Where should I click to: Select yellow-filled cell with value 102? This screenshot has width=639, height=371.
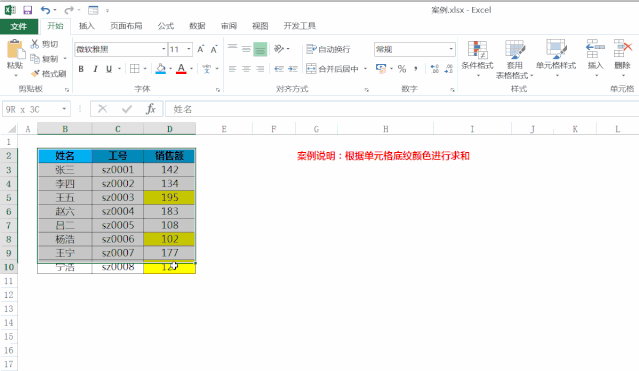coord(170,239)
